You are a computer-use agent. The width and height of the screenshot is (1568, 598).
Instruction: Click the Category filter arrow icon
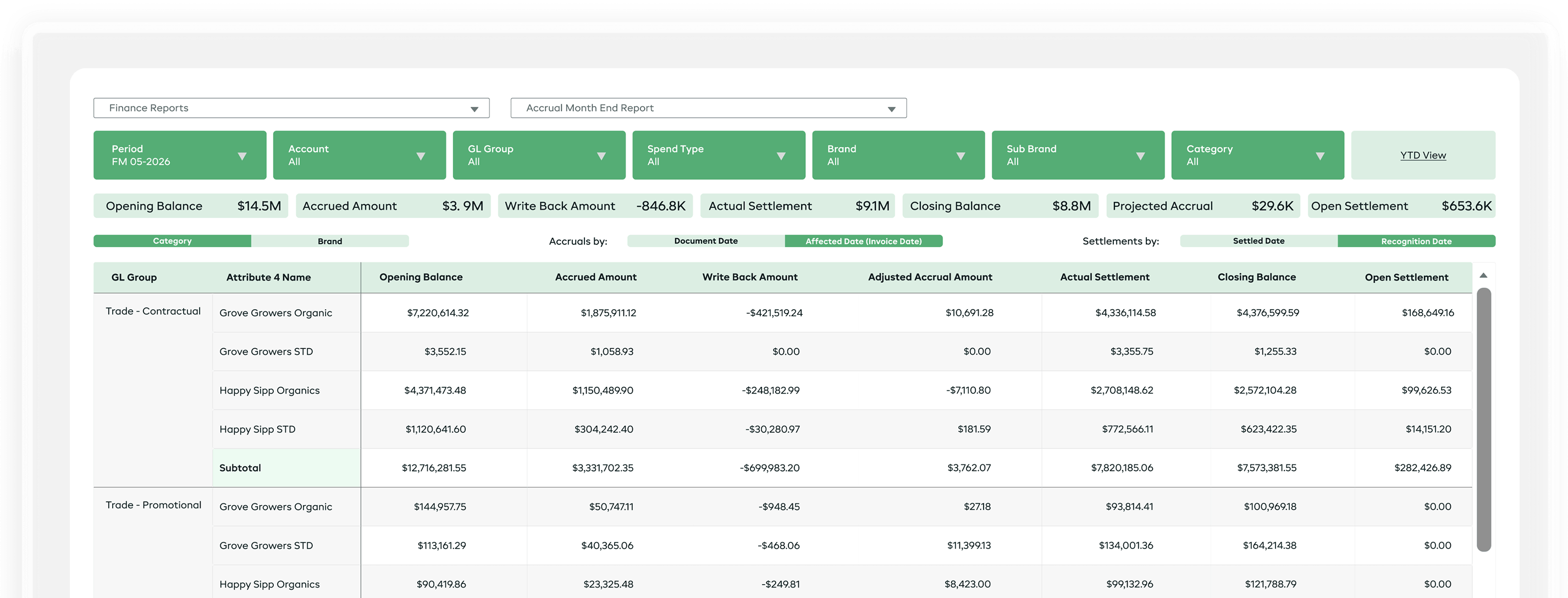point(1320,156)
